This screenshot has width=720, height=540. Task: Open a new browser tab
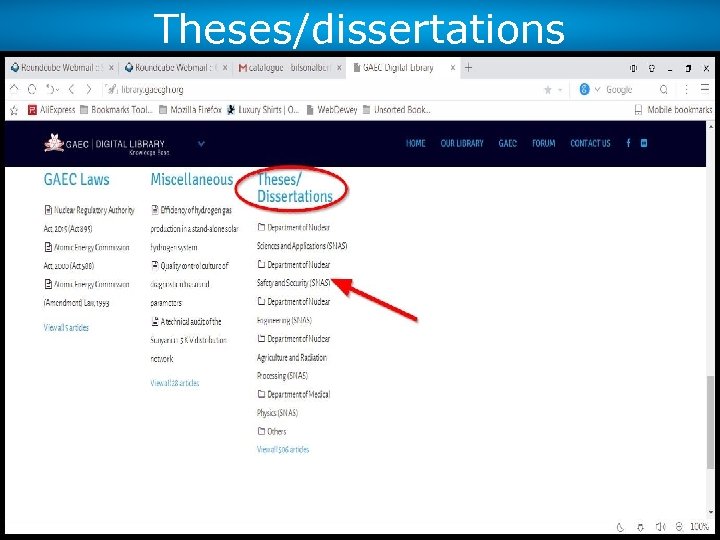click(x=468, y=68)
